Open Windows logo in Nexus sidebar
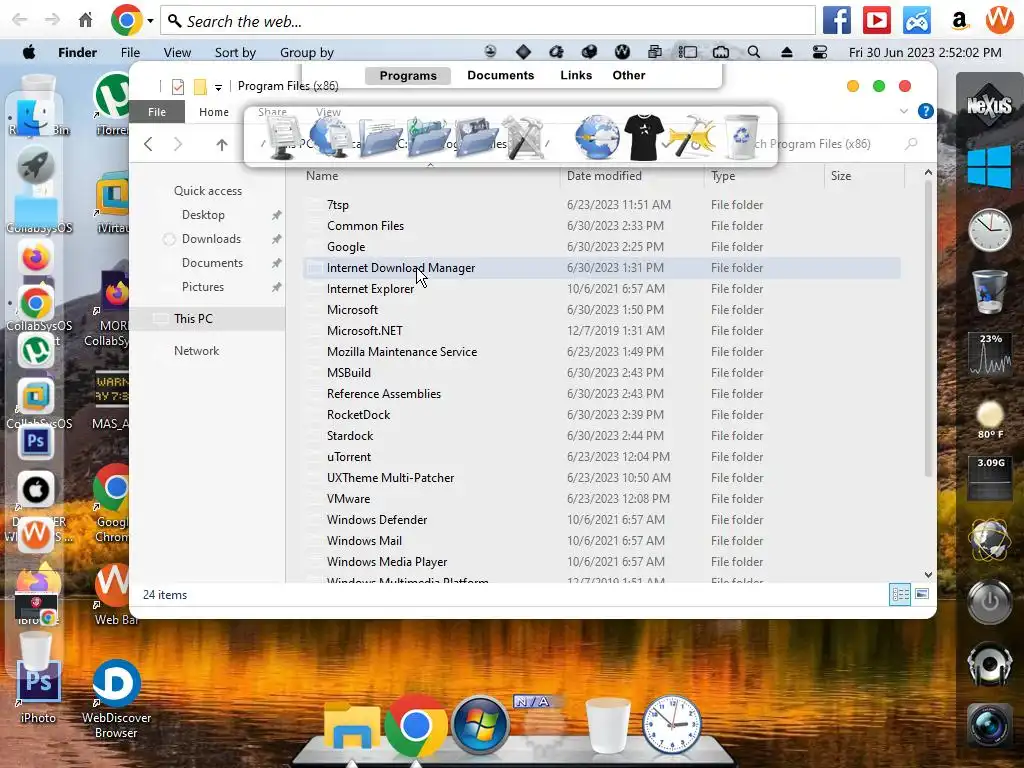The width and height of the screenshot is (1024, 768). [x=989, y=167]
